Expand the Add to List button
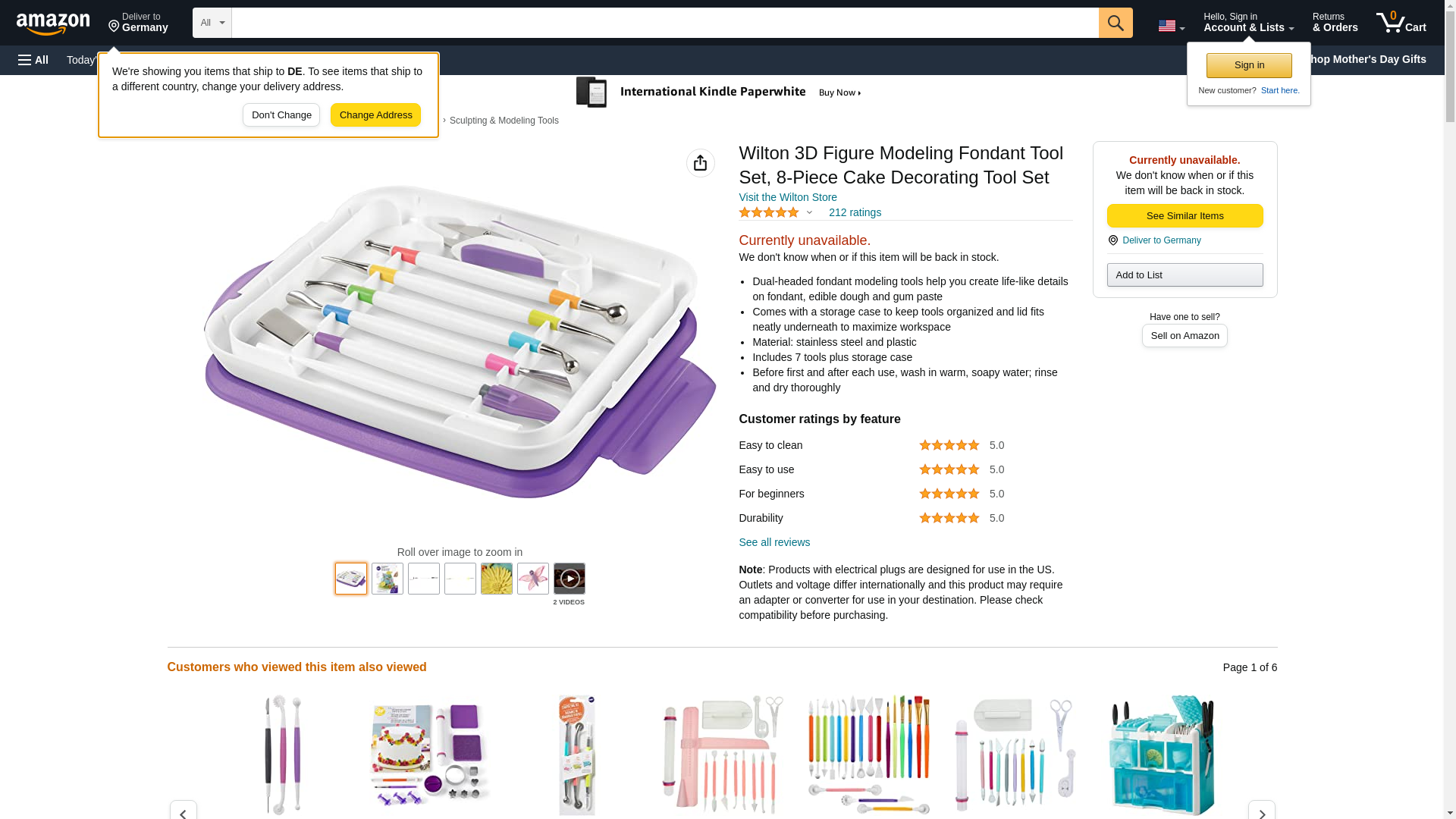Screen dimensions: 1456x819 (x=1185, y=275)
